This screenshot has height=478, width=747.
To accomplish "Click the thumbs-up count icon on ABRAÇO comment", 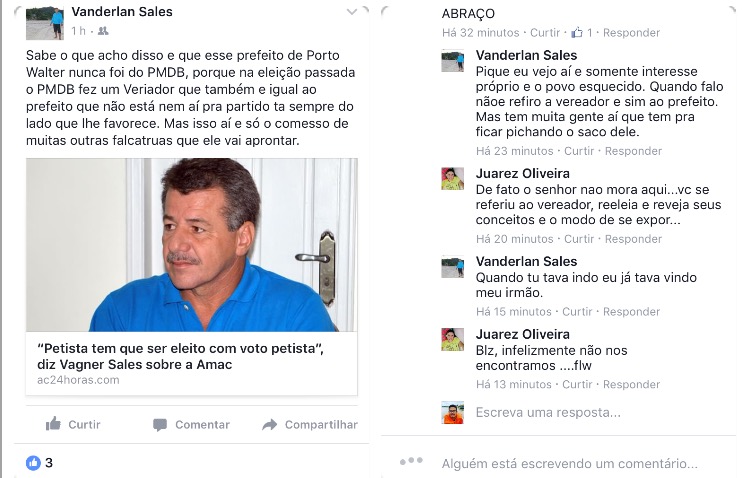I will (x=577, y=32).
